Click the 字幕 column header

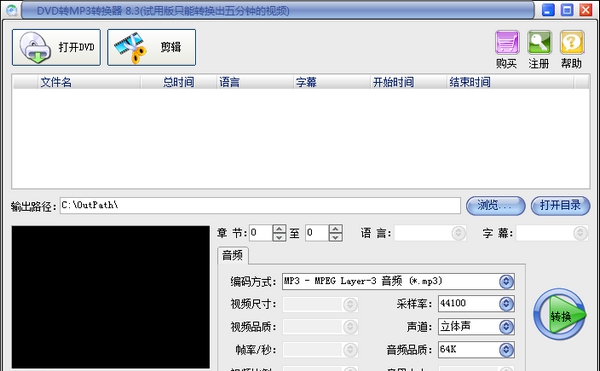[x=332, y=82]
